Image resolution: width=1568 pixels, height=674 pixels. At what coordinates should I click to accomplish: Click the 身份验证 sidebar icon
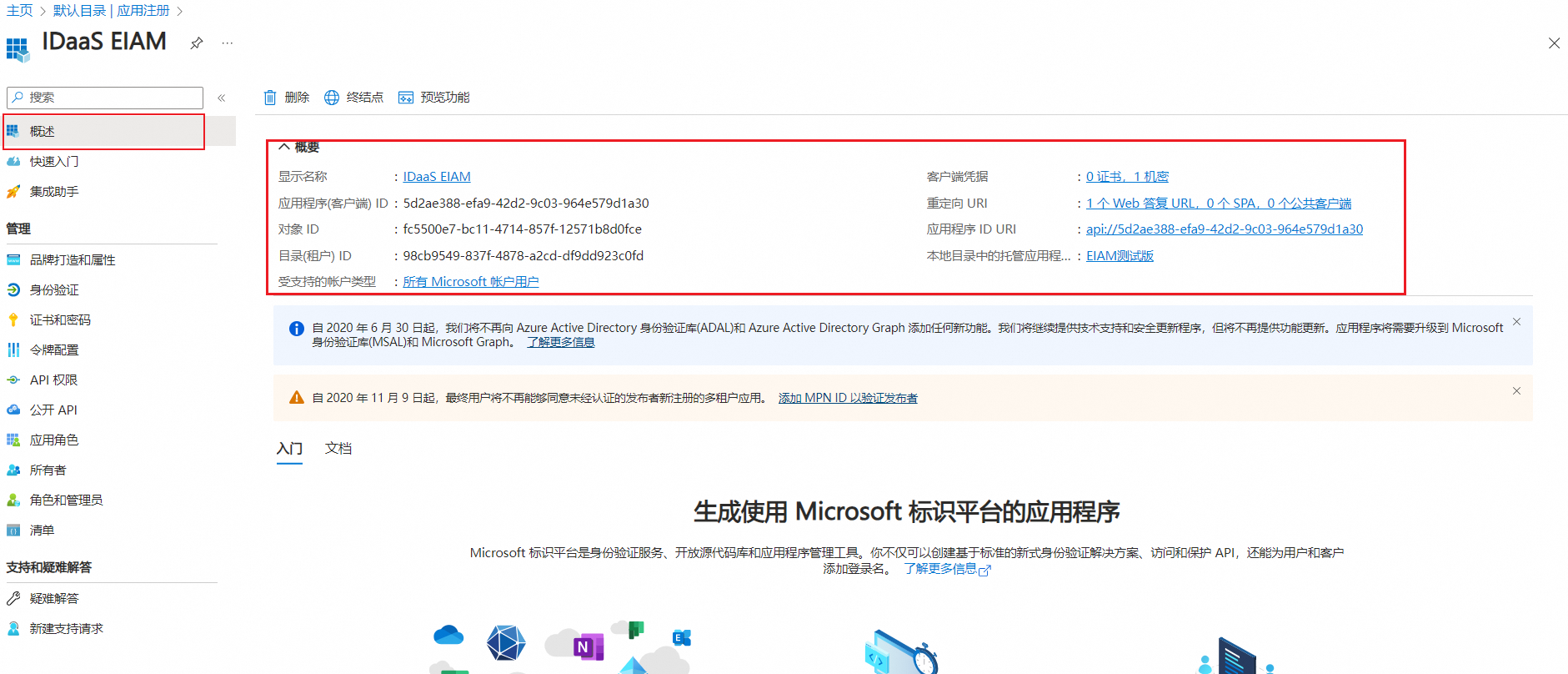[x=13, y=289]
